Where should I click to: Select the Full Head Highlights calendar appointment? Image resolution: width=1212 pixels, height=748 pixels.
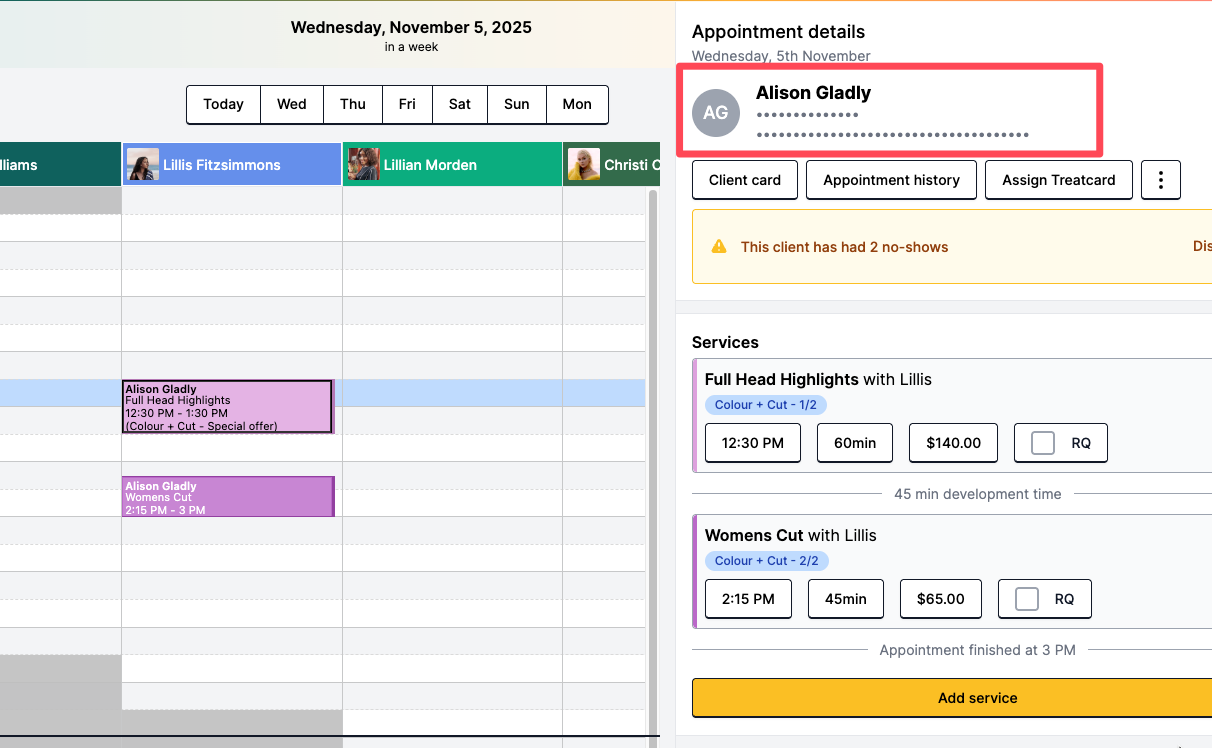(x=226, y=407)
